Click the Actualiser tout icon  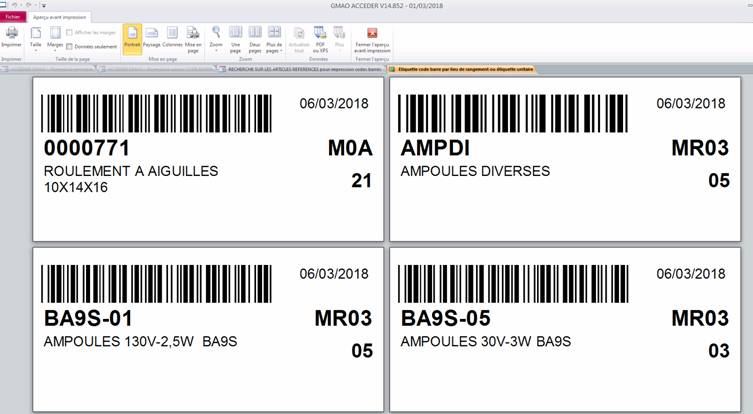(299, 33)
